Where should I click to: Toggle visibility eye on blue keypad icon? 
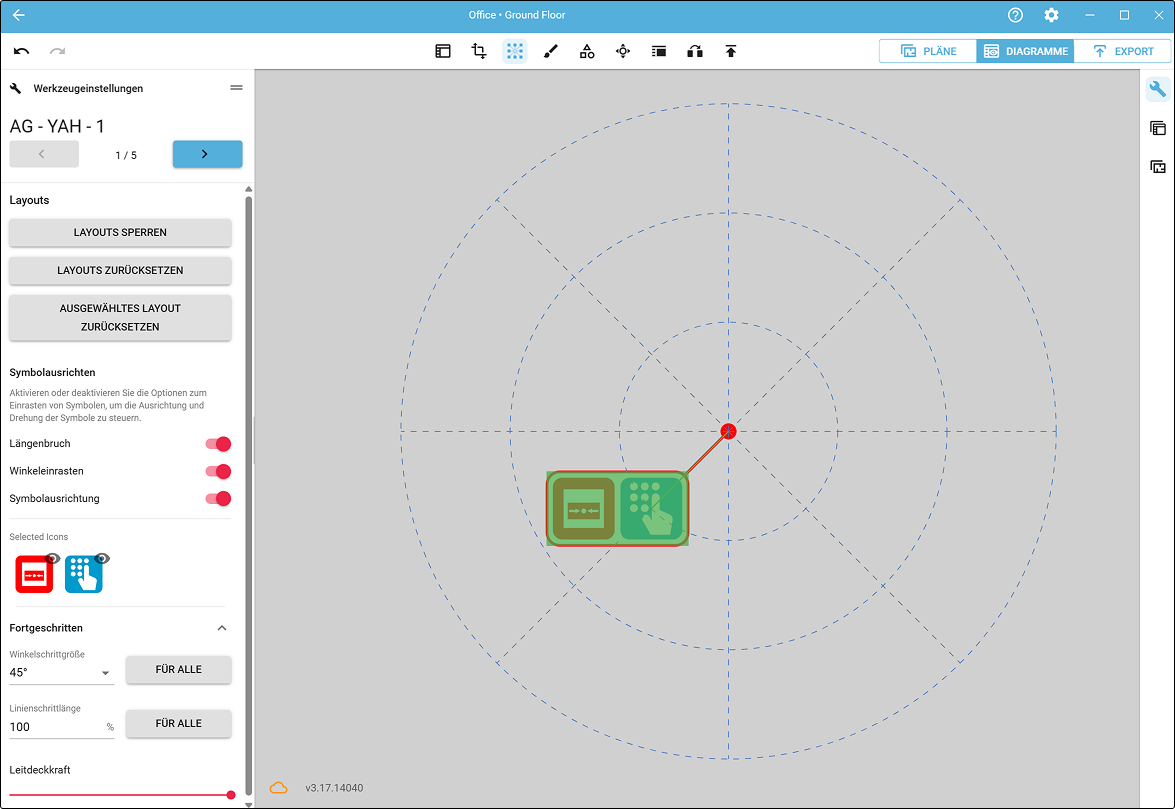tap(102, 558)
